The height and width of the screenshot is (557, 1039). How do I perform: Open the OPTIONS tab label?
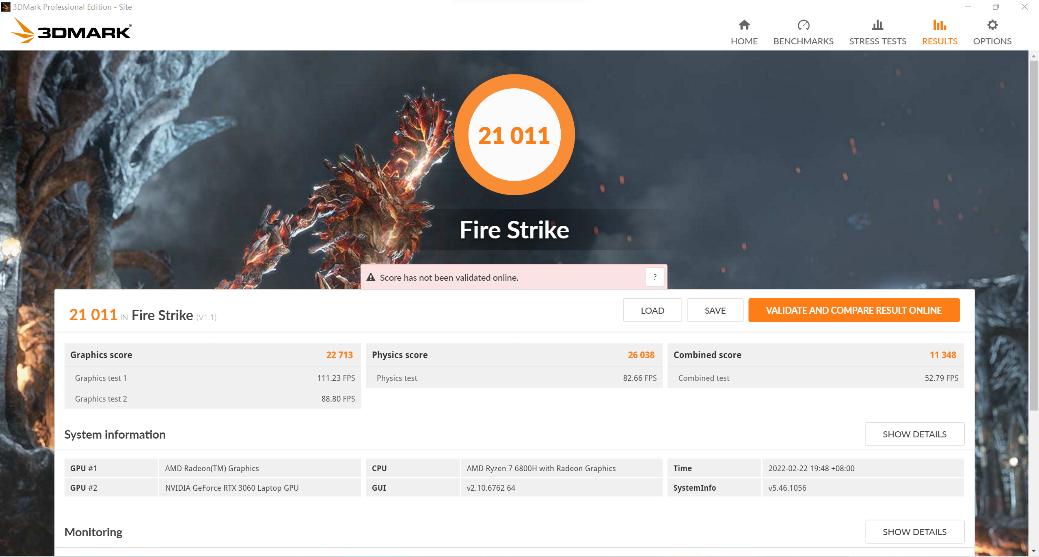992,41
